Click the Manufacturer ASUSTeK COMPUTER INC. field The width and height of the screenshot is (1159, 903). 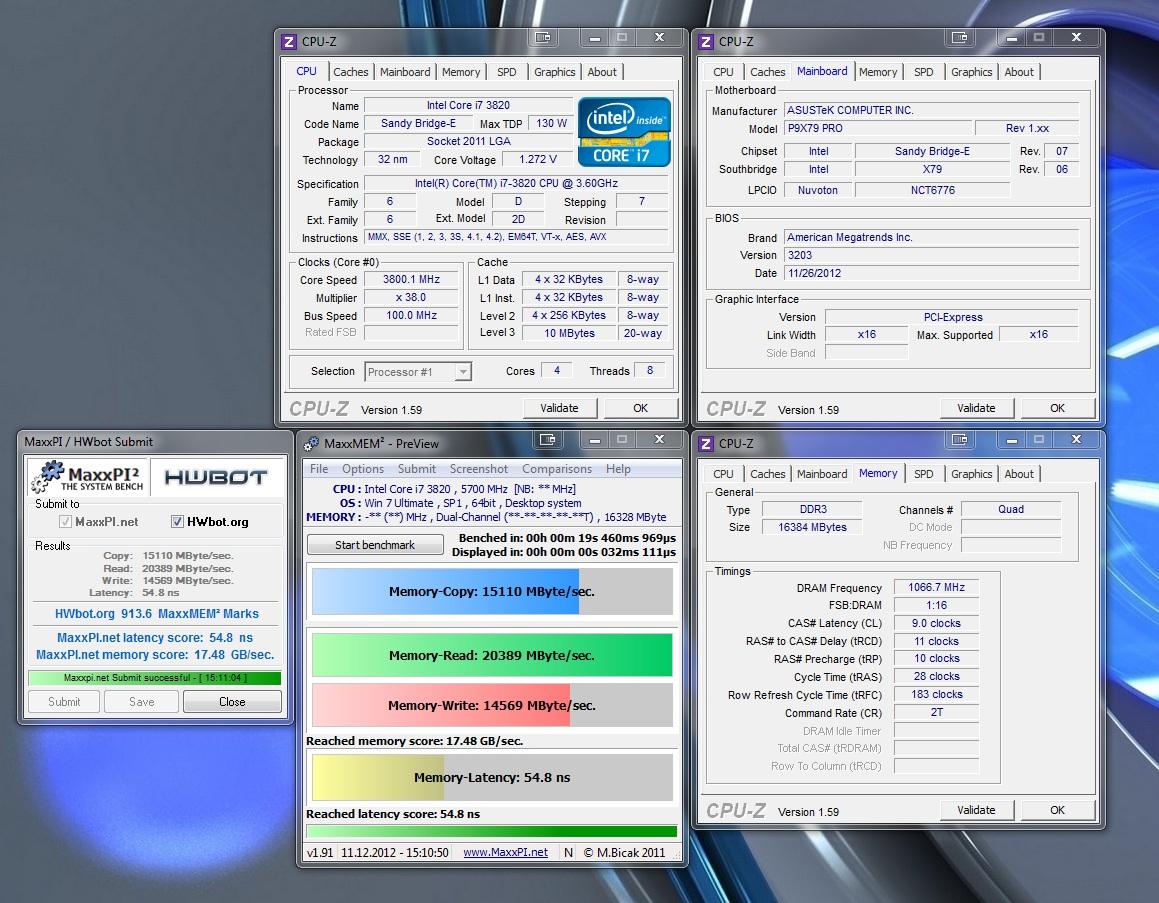931,110
